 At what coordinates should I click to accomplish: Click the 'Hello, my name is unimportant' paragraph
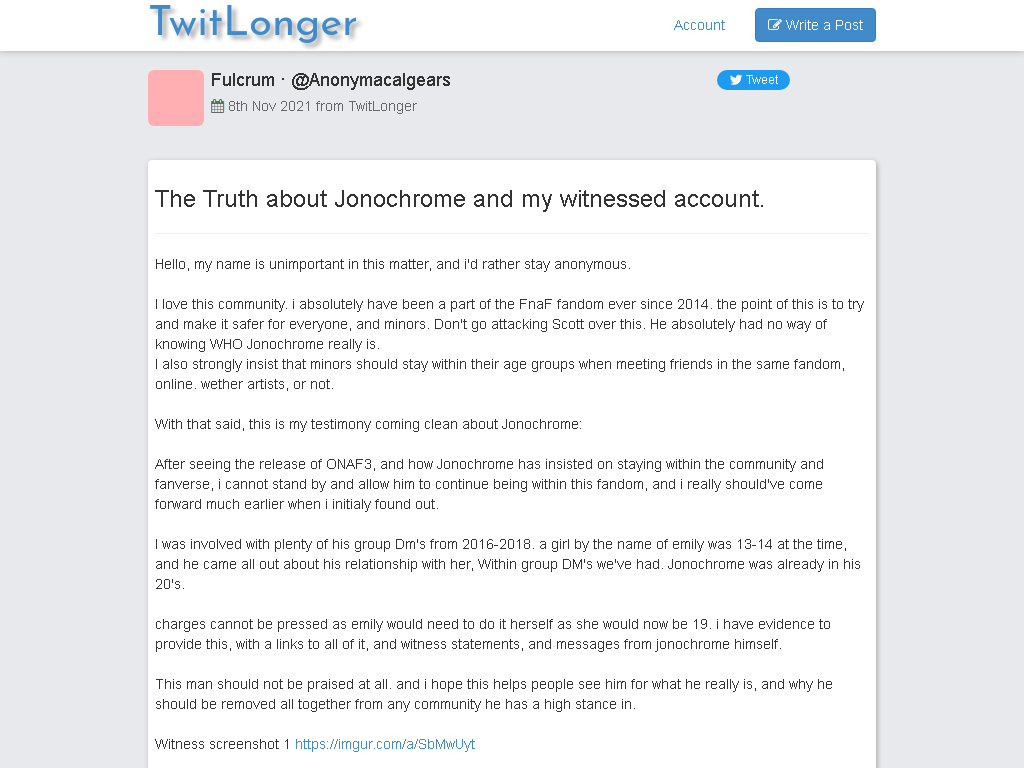tap(392, 264)
